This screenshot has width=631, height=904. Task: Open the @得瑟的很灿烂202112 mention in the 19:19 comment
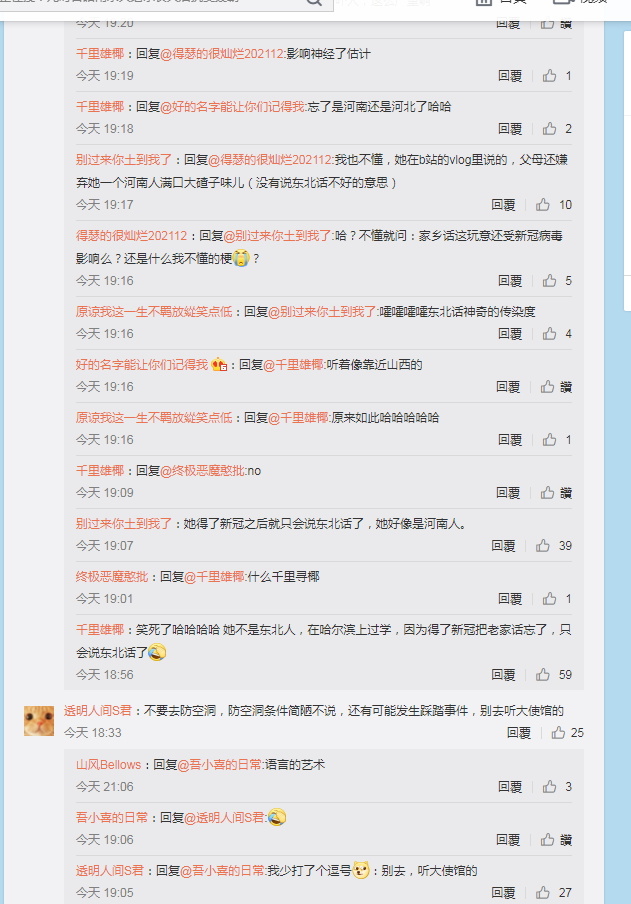[223, 54]
